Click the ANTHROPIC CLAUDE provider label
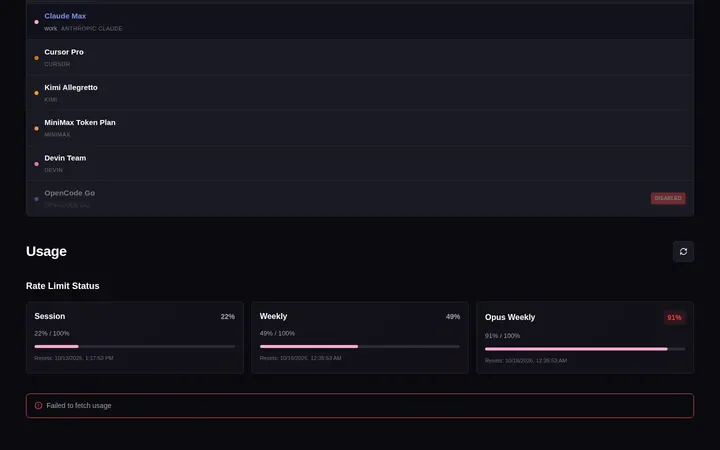Viewport: 720px width, 450px height. pyautogui.click(x=91, y=28)
